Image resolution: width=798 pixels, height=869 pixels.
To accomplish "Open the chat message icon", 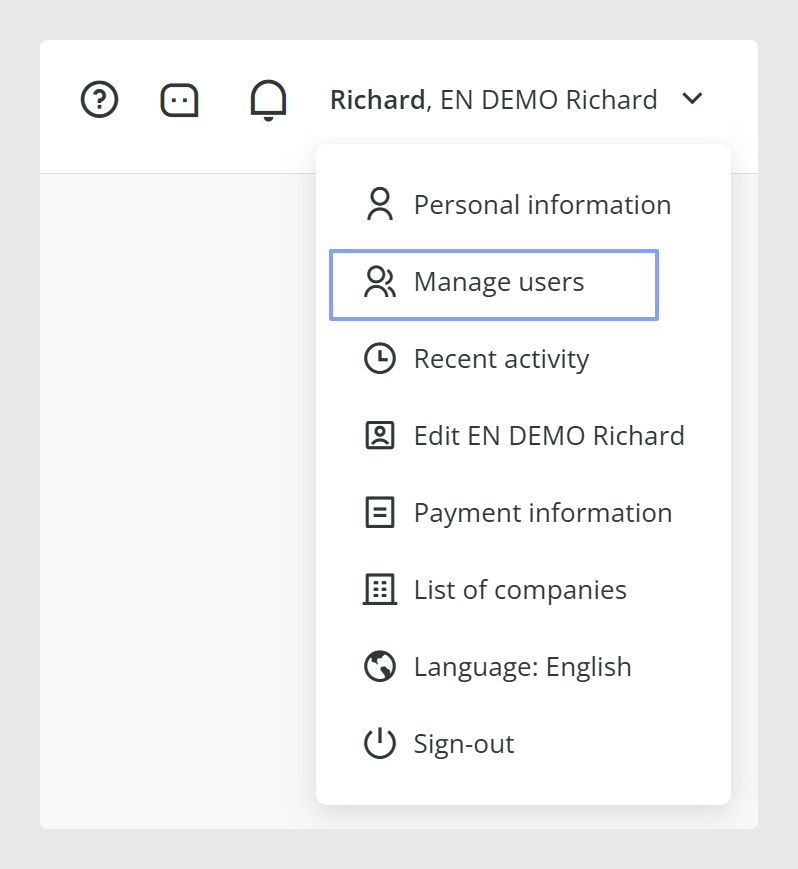I will coord(180,100).
